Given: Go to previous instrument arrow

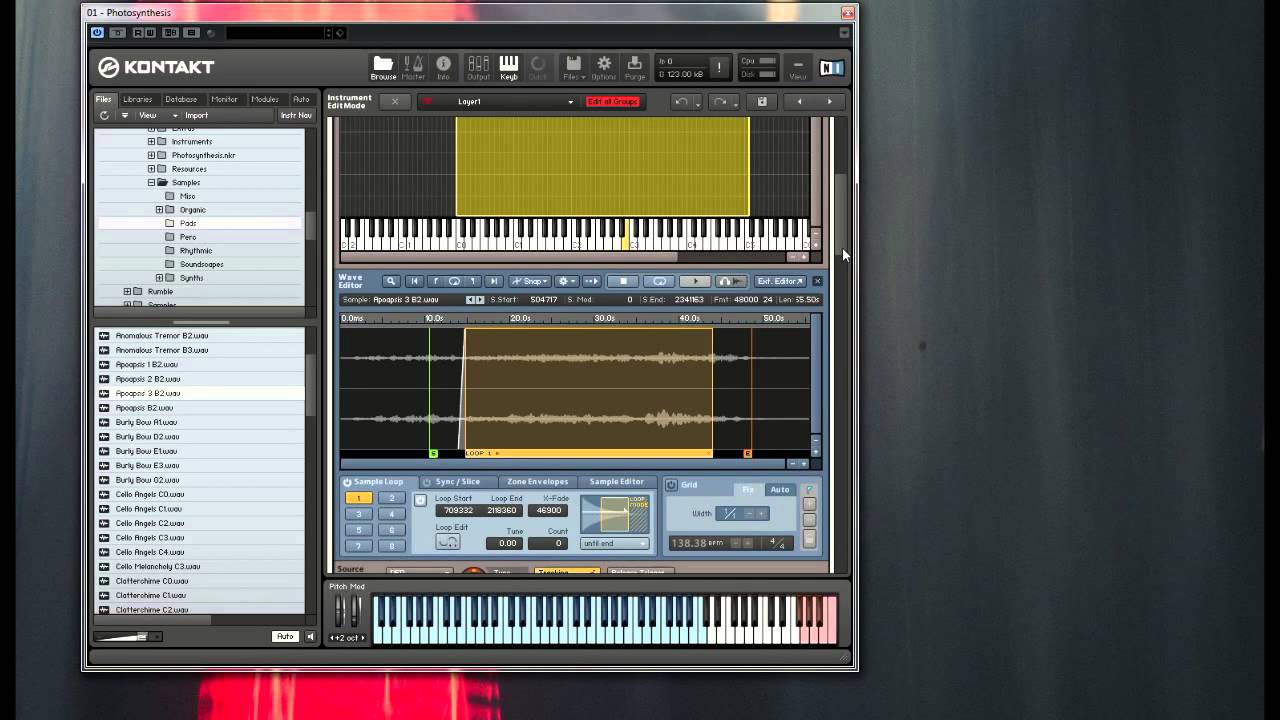Looking at the screenshot, I should pyautogui.click(x=799, y=101).
